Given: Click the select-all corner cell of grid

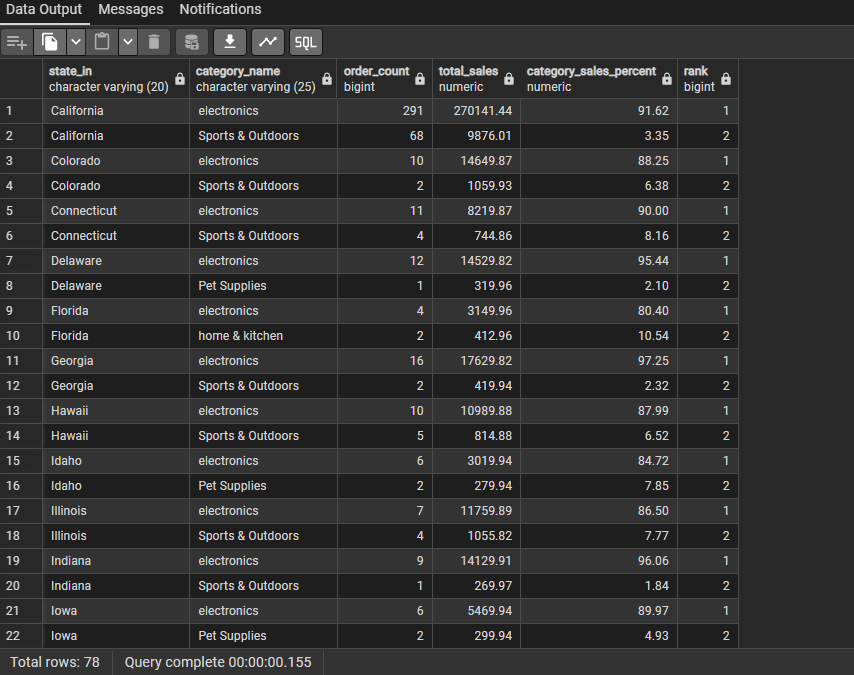Looking at the screenshot, I should pyautogui.click(x=21, y=79).
